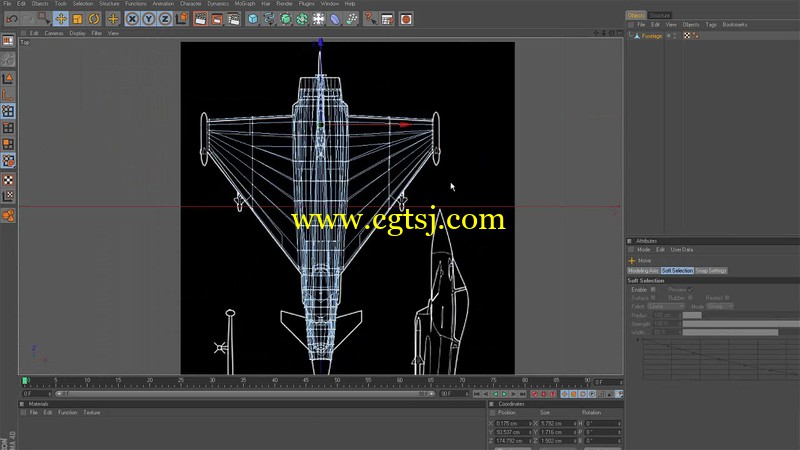Click the position X coordinate field
This screenshot has height=450, width=800.
point(514,424)
